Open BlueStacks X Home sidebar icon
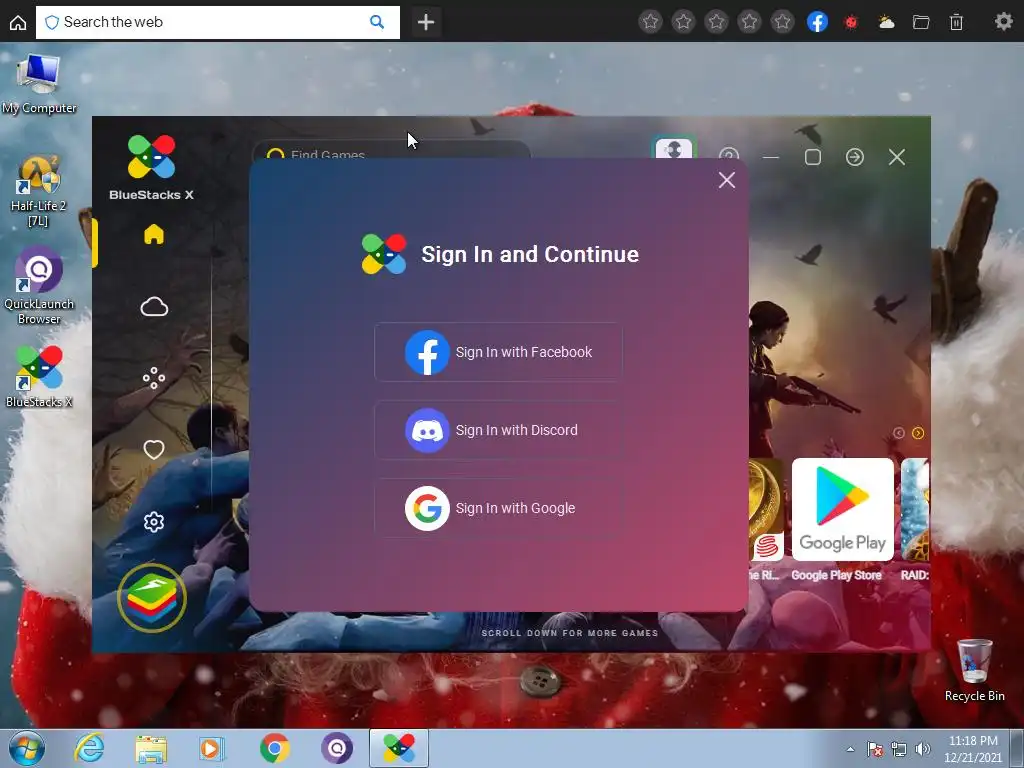 click(x=154, y=234)
